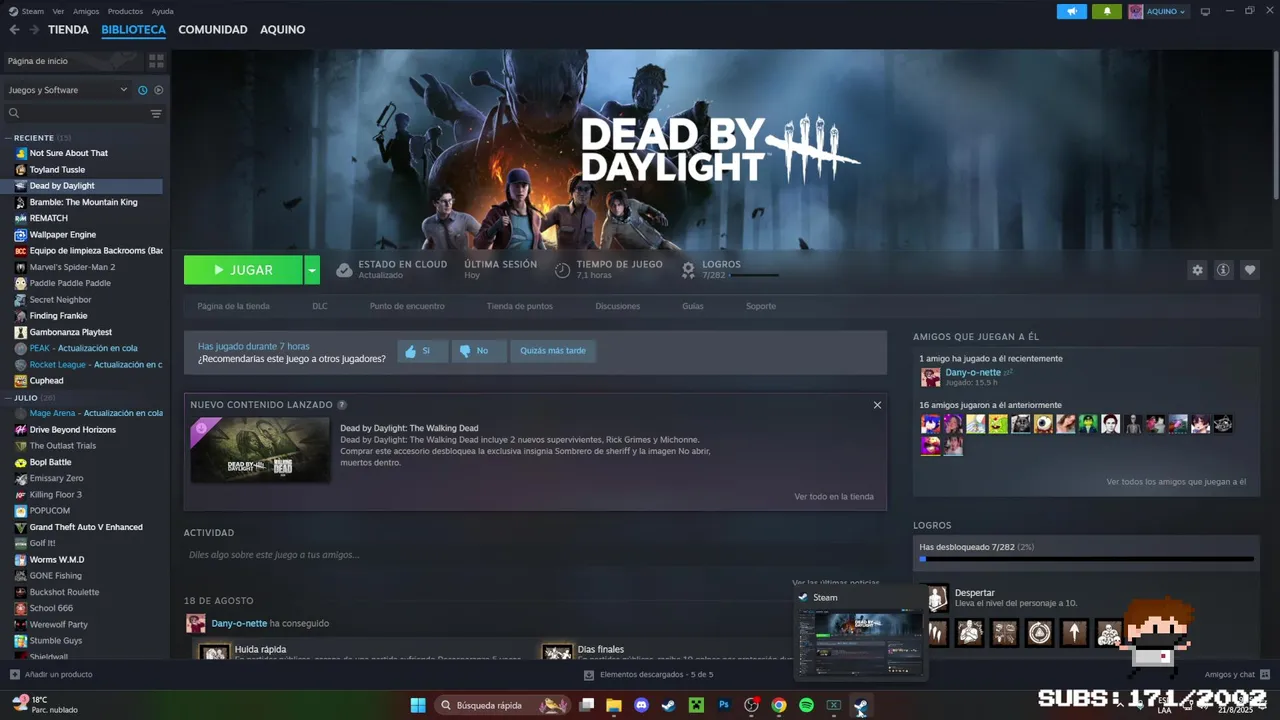The width and height of the screenshot is (1280, 720).
Task: Open Punto de encuentro tab
Action: [407, 306]
